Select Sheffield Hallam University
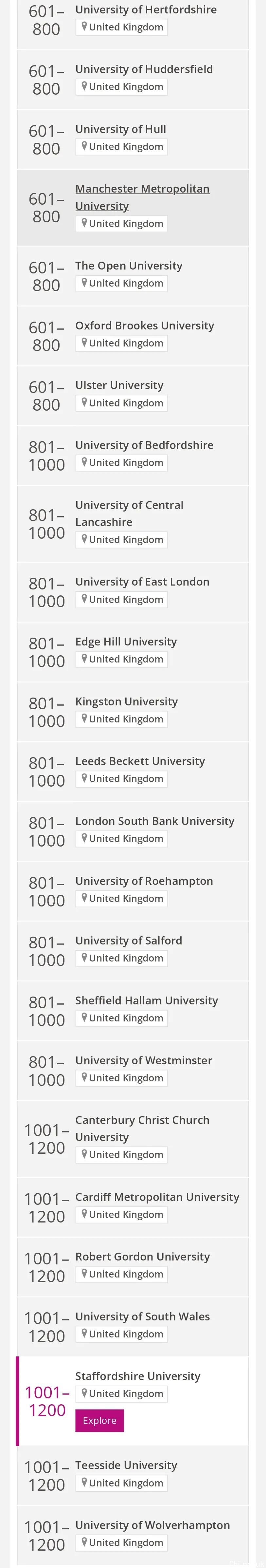 [x=146, y=1000]
